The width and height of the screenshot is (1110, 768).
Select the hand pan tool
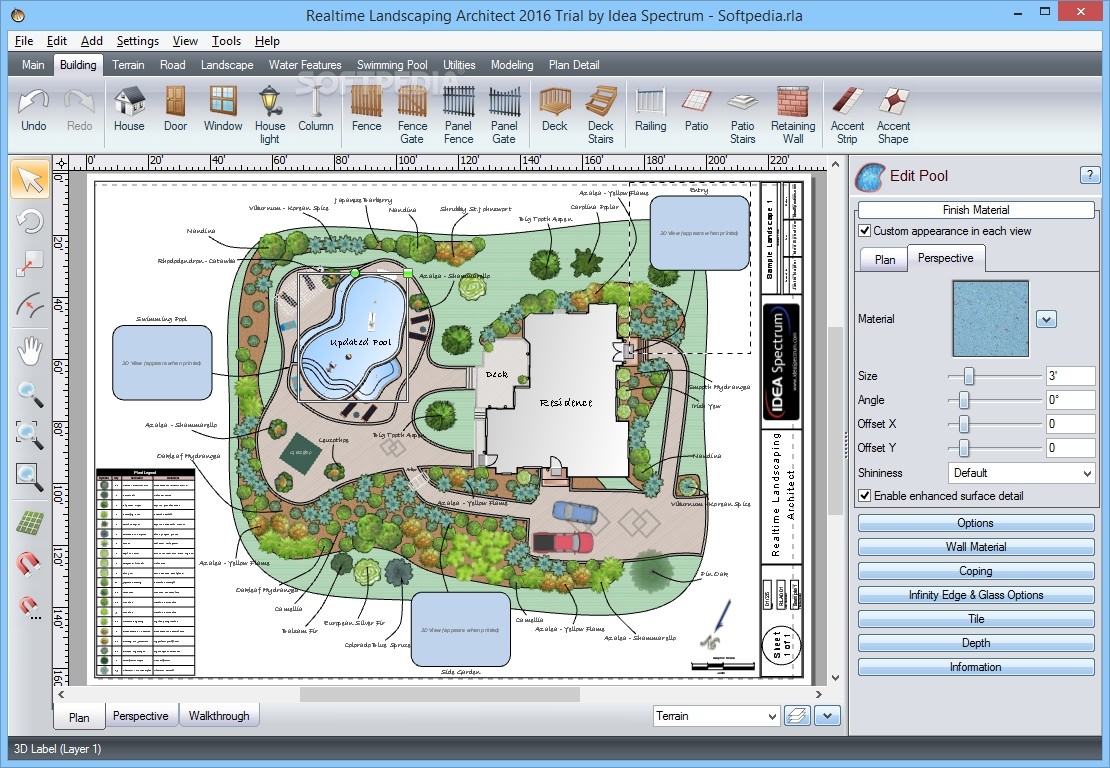pyautogui.click(x=30, y=350)
